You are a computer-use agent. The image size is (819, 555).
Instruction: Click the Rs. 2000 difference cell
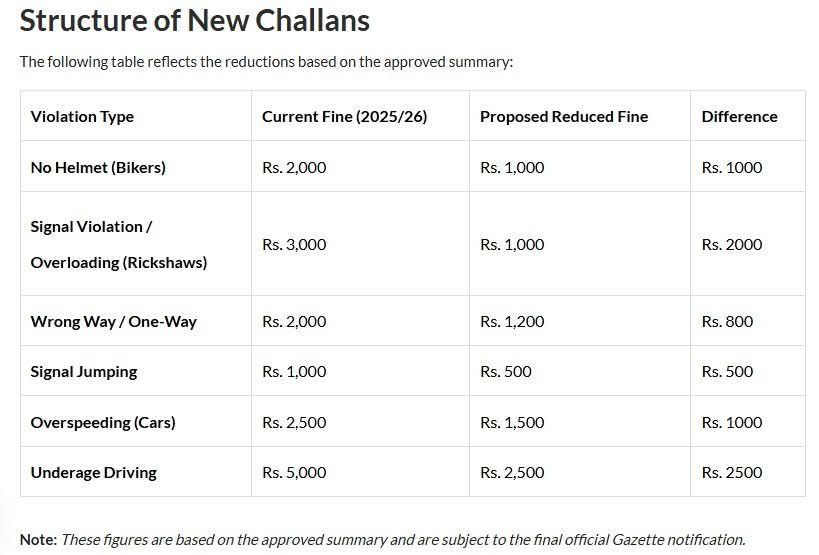coord(731,245)
